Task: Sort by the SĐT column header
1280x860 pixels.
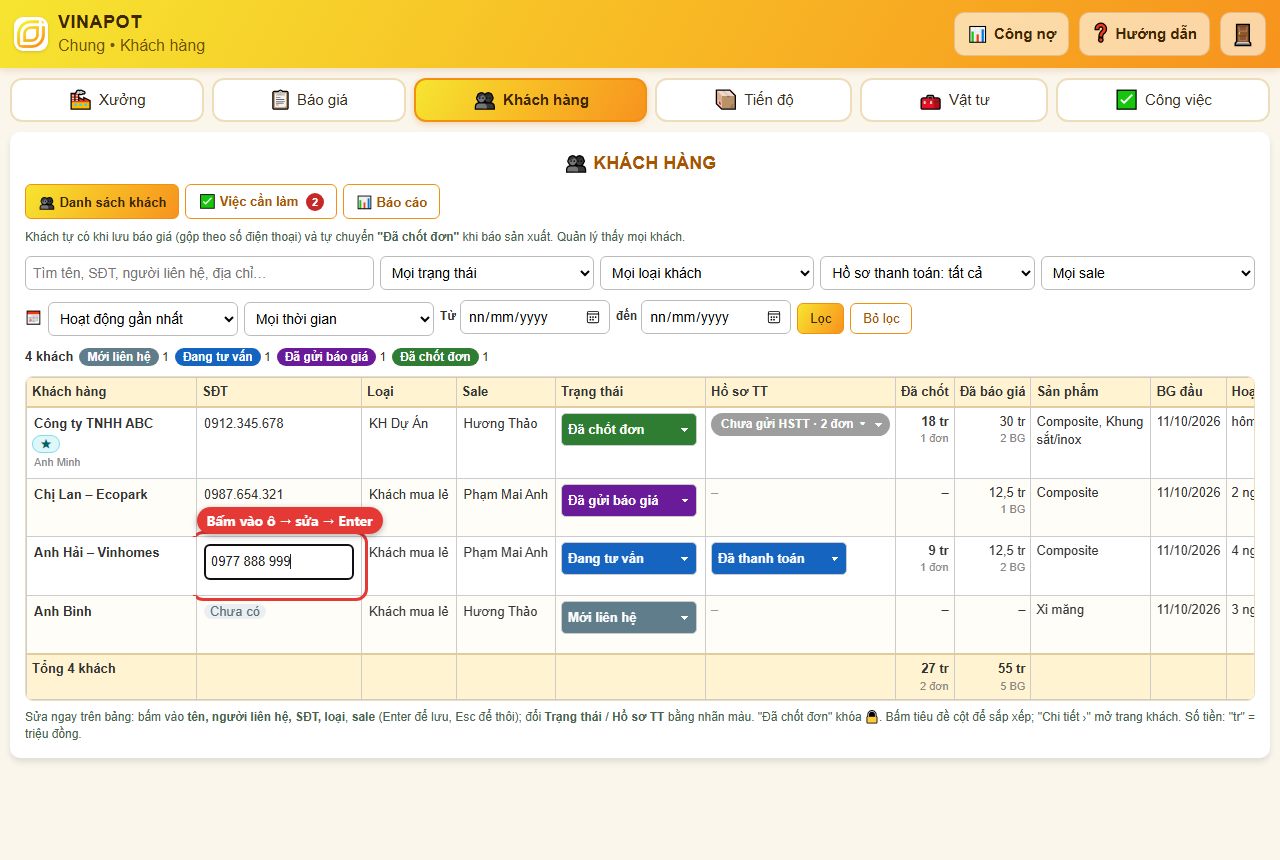Action: coord(279,391)
